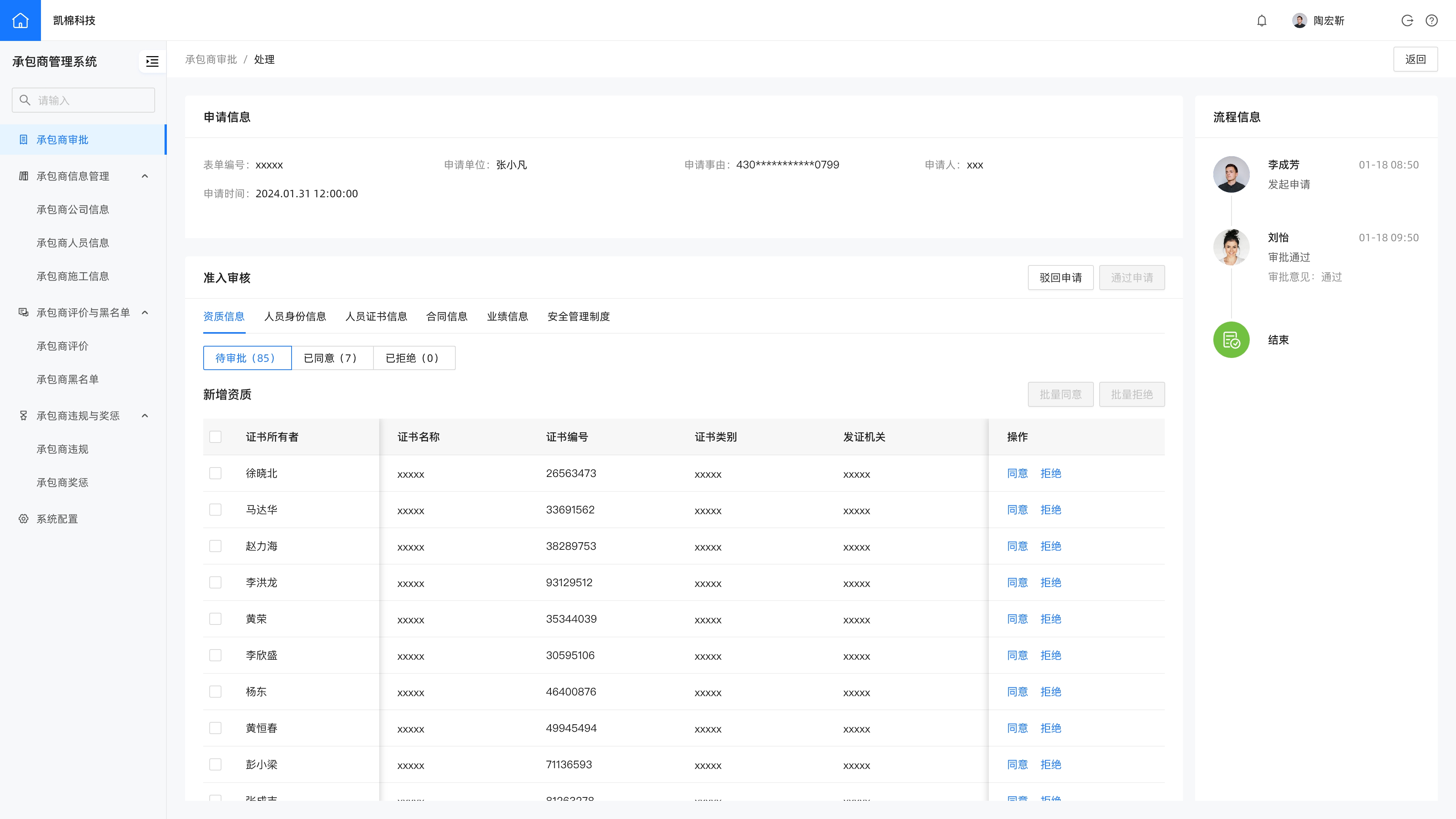Open 承包商奖惩 in sidebar
The height and width of the screenshot is (819, 1456).
[x=63, y=483]
